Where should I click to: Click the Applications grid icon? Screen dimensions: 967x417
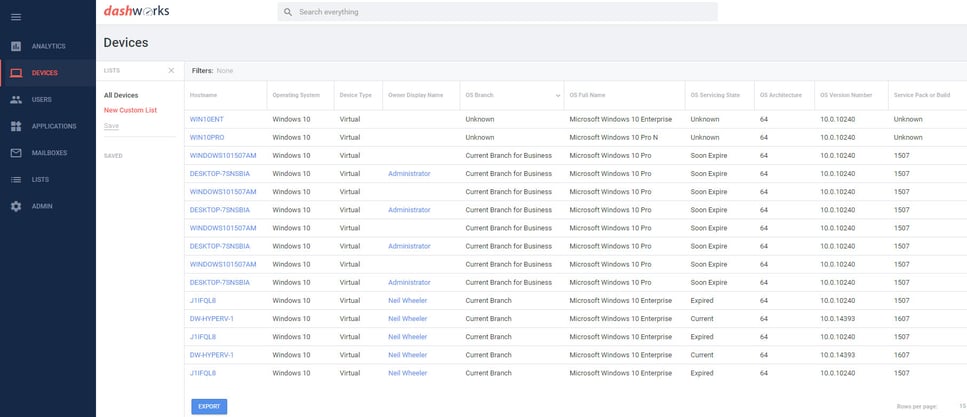tap(16, 126)
